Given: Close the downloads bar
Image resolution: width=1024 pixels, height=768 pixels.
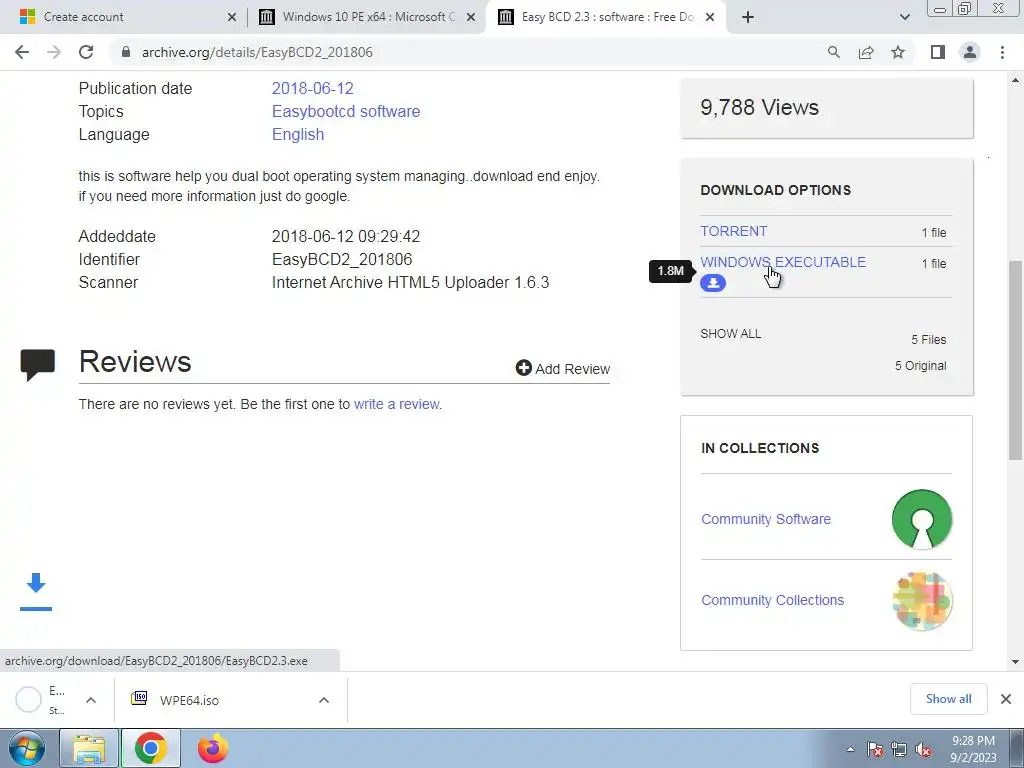Looking at the screenshot, I should pos(1006,699).
